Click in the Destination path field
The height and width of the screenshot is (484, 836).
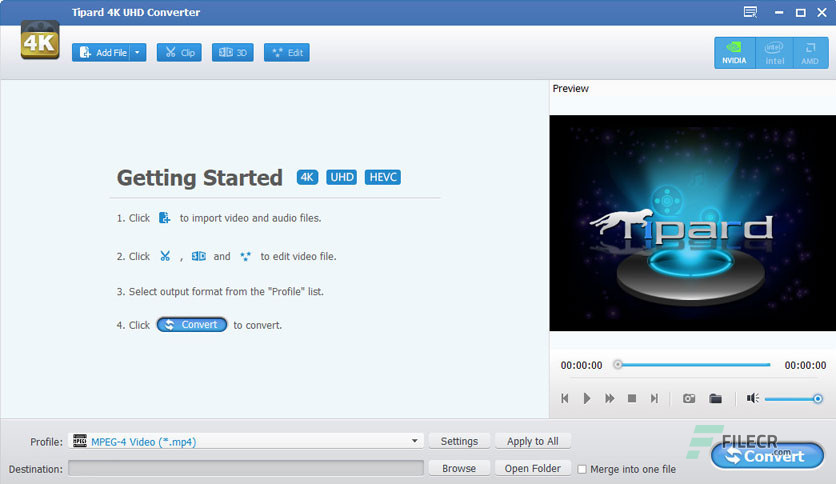(x=246, y=469)
